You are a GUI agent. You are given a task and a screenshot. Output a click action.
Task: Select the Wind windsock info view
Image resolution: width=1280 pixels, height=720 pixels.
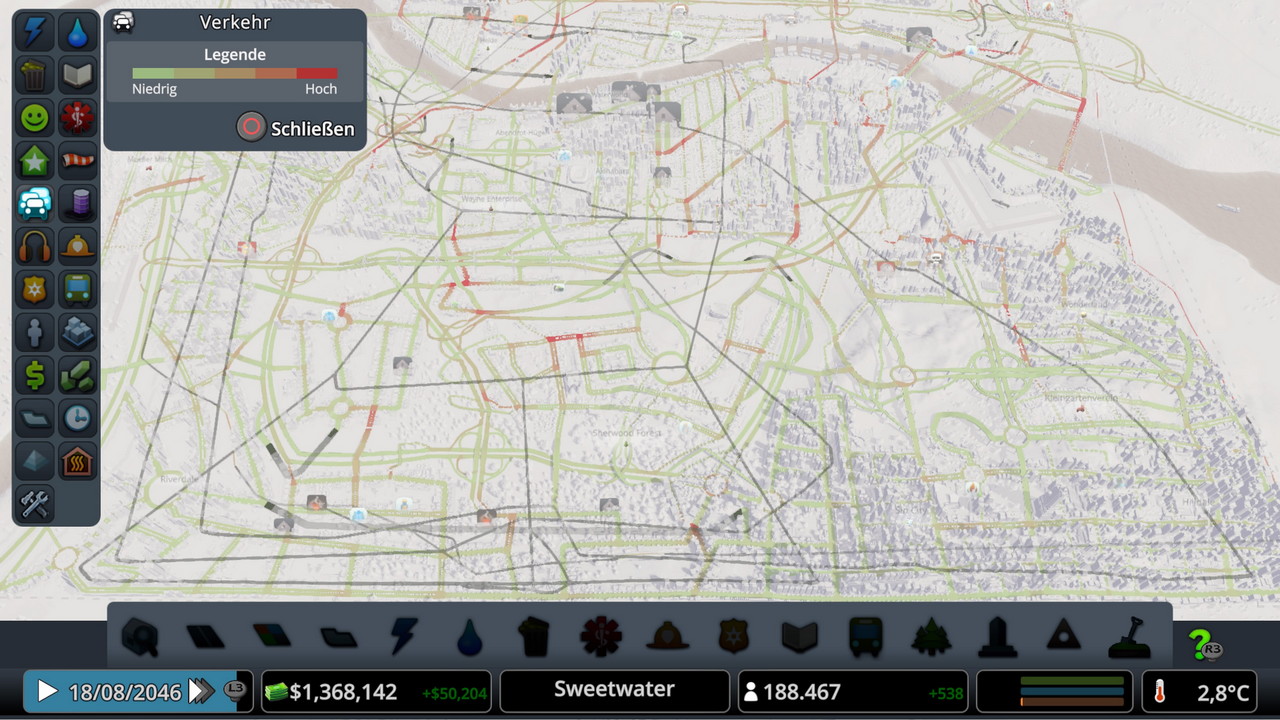tap(78, 161)
